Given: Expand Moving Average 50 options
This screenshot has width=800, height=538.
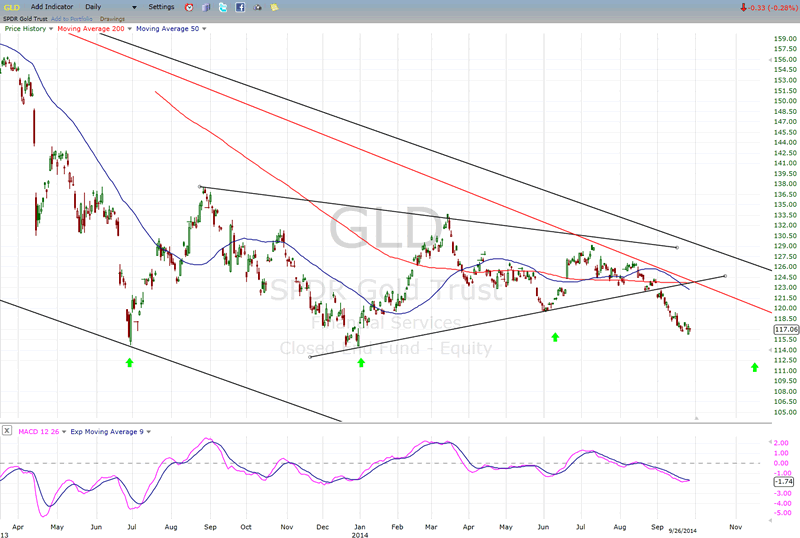Looking at the screenshot, I should point(204,29).
